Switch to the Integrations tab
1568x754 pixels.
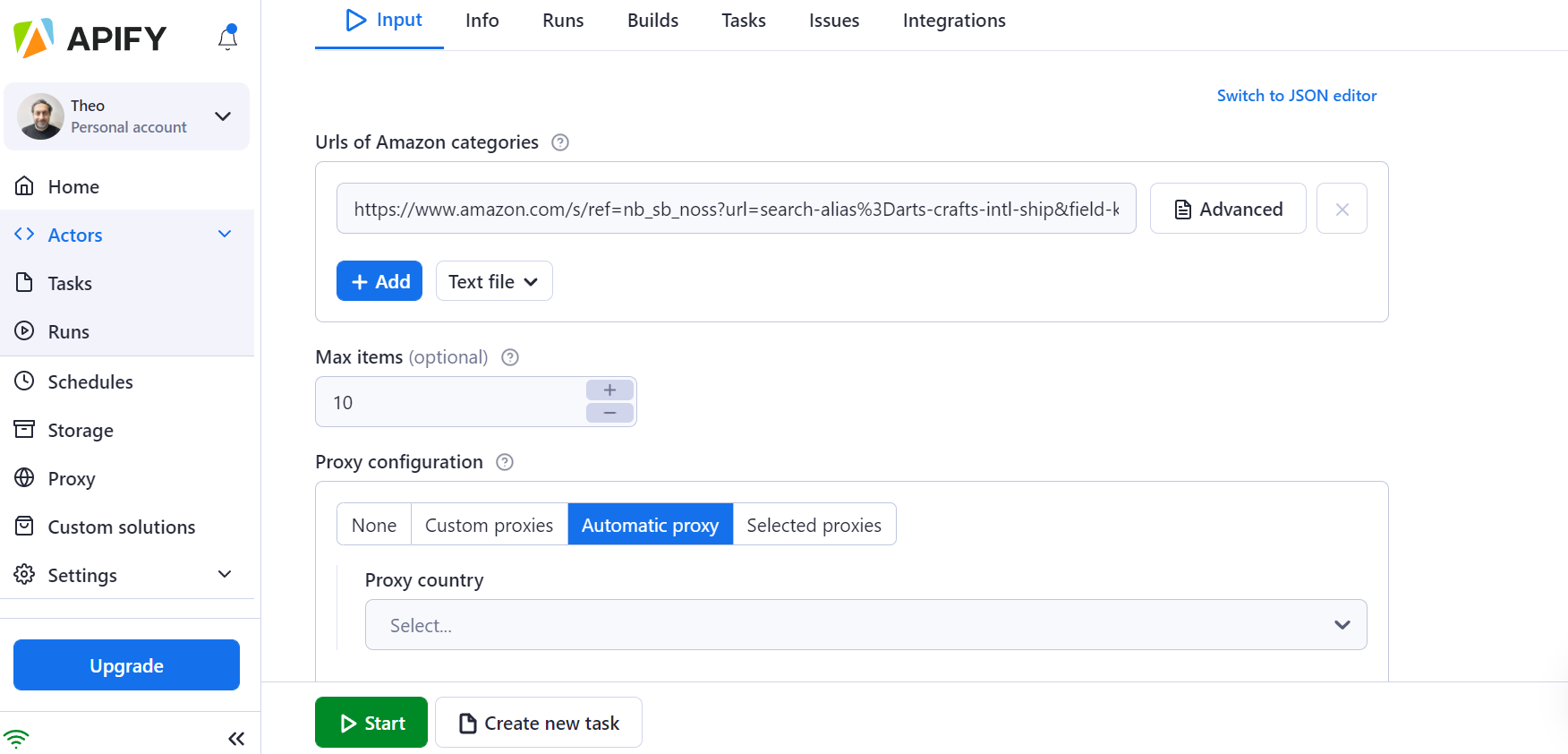pos(954,21)
